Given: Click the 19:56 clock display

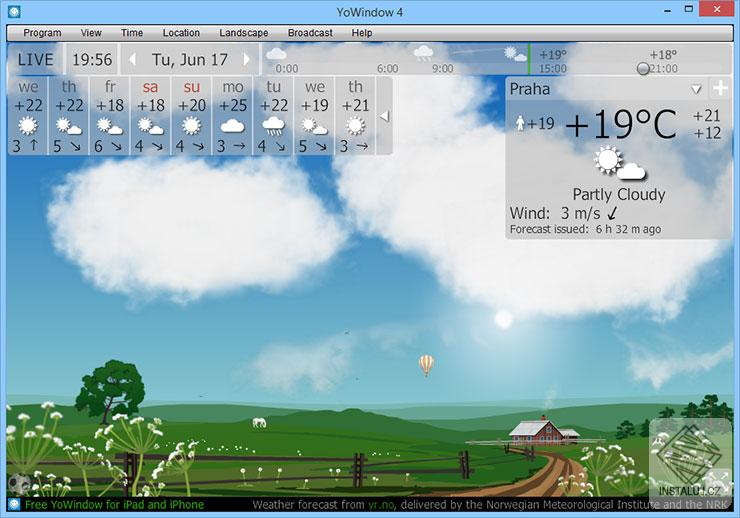Looking at the screenshot, I should (92, 59).
